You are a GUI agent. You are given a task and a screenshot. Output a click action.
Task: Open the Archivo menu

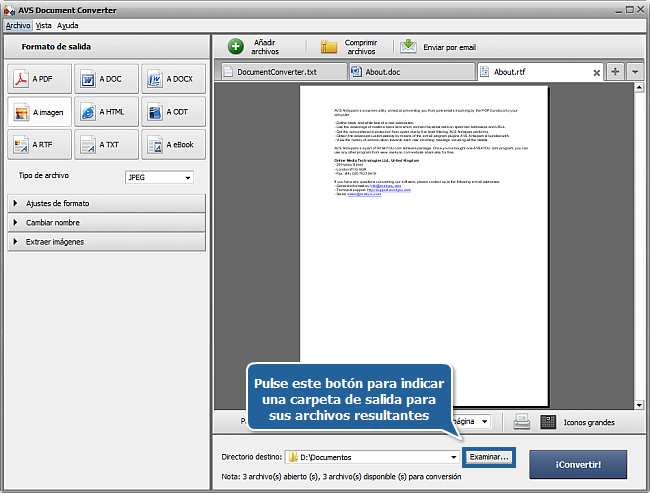click(x=18, y=26)
